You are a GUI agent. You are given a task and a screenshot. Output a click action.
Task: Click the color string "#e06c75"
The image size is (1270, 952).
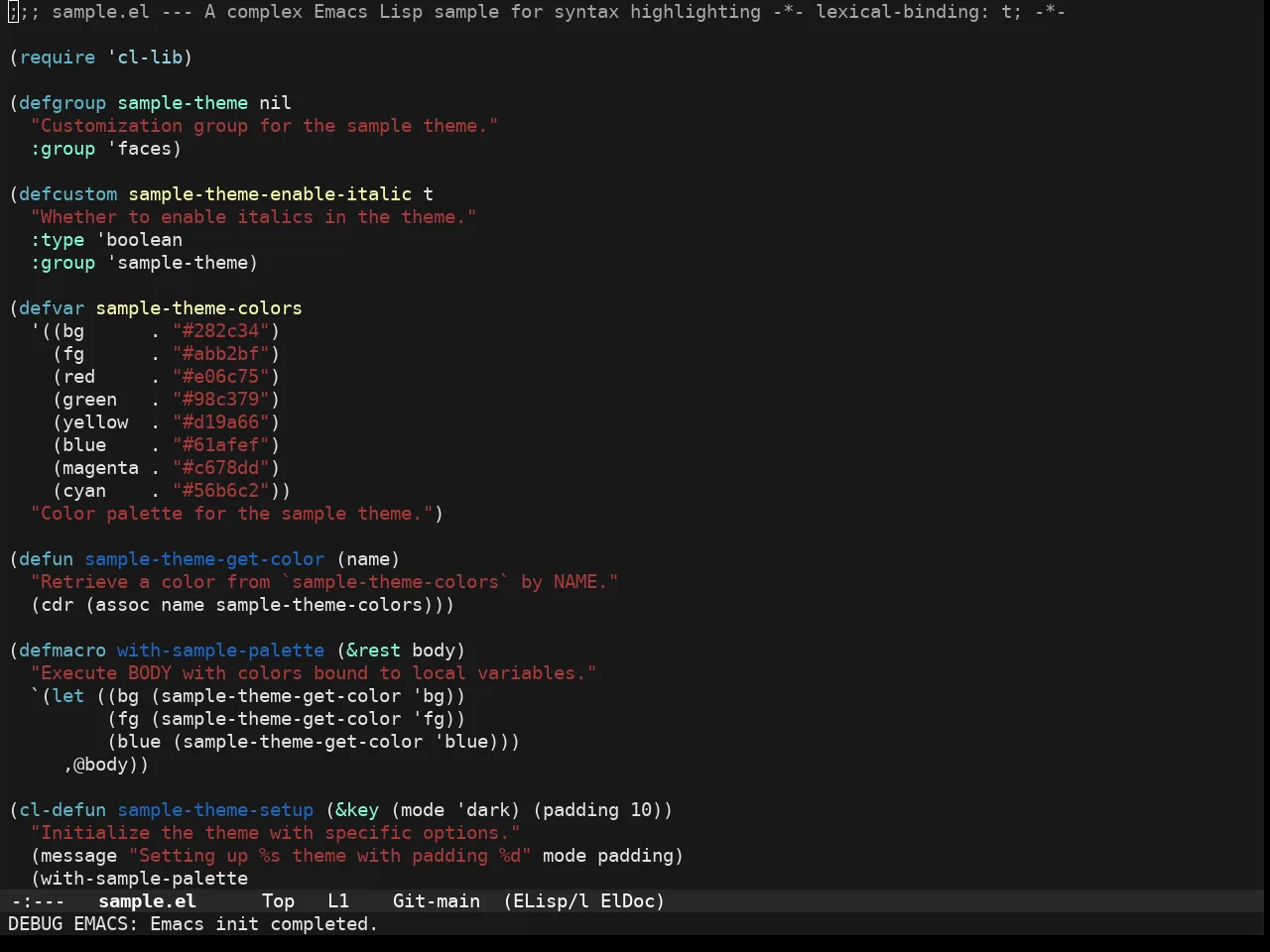point(220,376)
